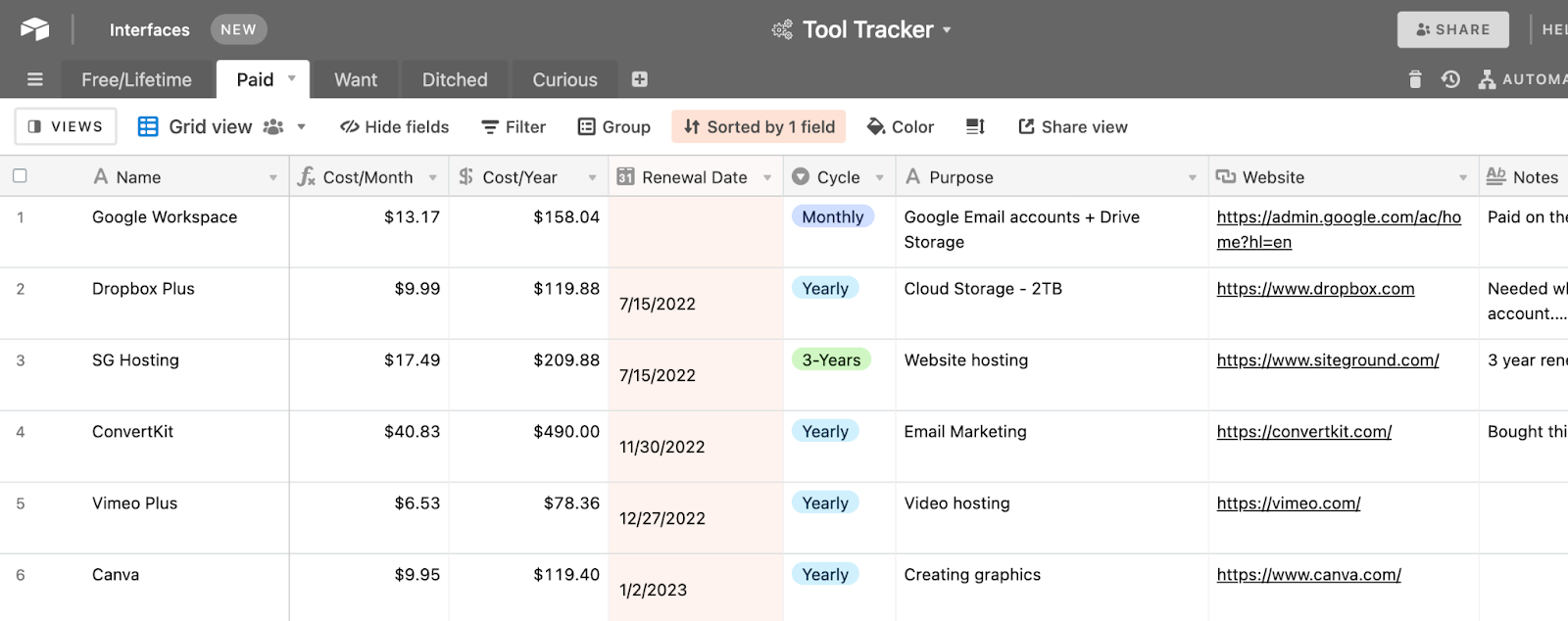Click the Cost/Month formula field icon
The width and height of the screenshot is (1568, 621).
307,176
